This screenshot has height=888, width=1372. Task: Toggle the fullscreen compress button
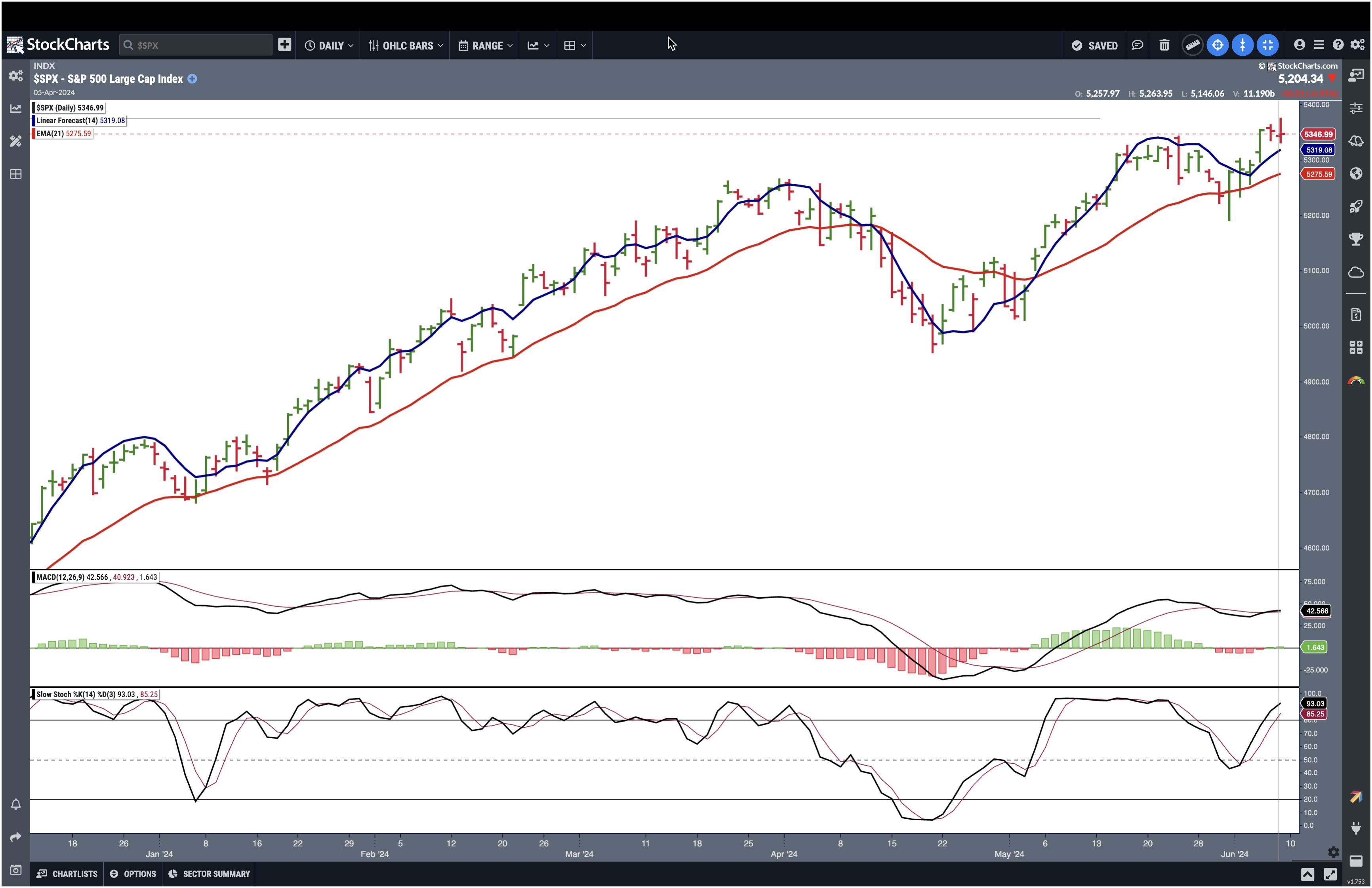pyautogui.click(x=1267, y=45)
